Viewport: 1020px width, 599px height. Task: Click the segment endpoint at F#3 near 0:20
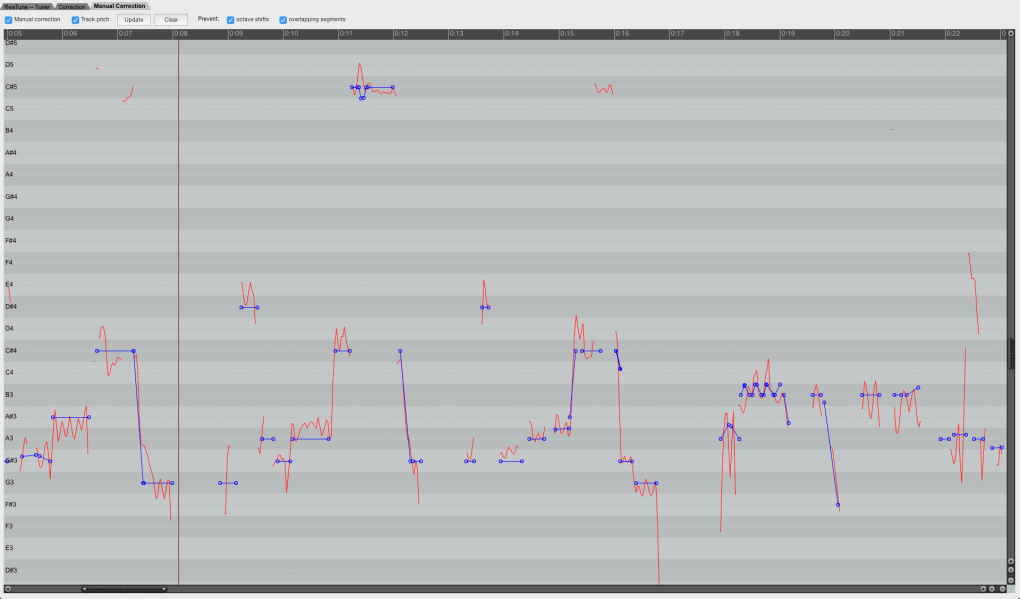[x=838, y=505]
